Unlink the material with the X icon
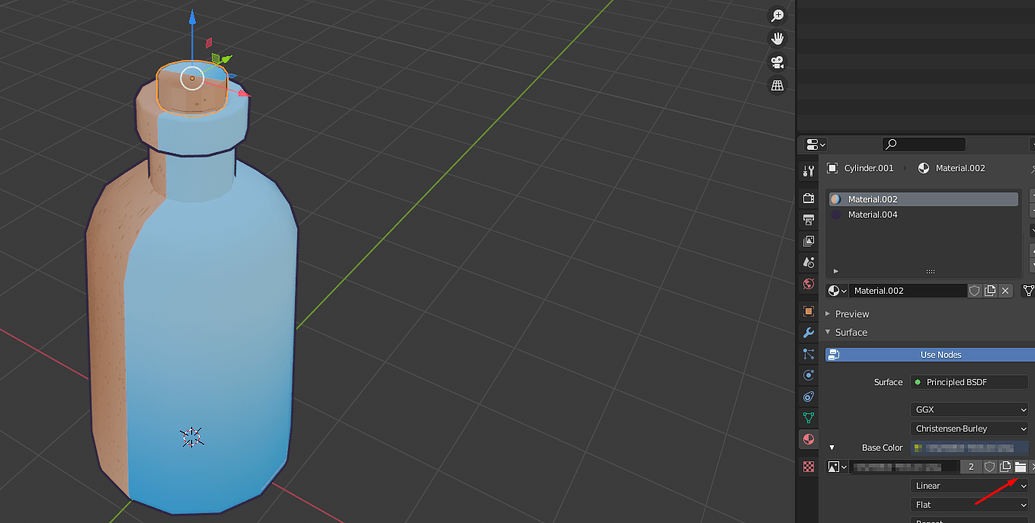The image size is (1035, 523). tap(1005, 291)
